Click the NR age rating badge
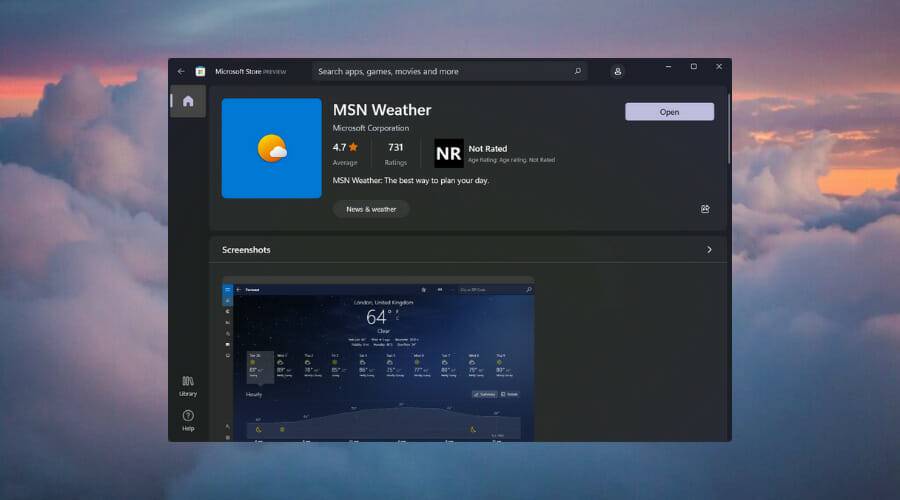 click(x=449, y=153)
